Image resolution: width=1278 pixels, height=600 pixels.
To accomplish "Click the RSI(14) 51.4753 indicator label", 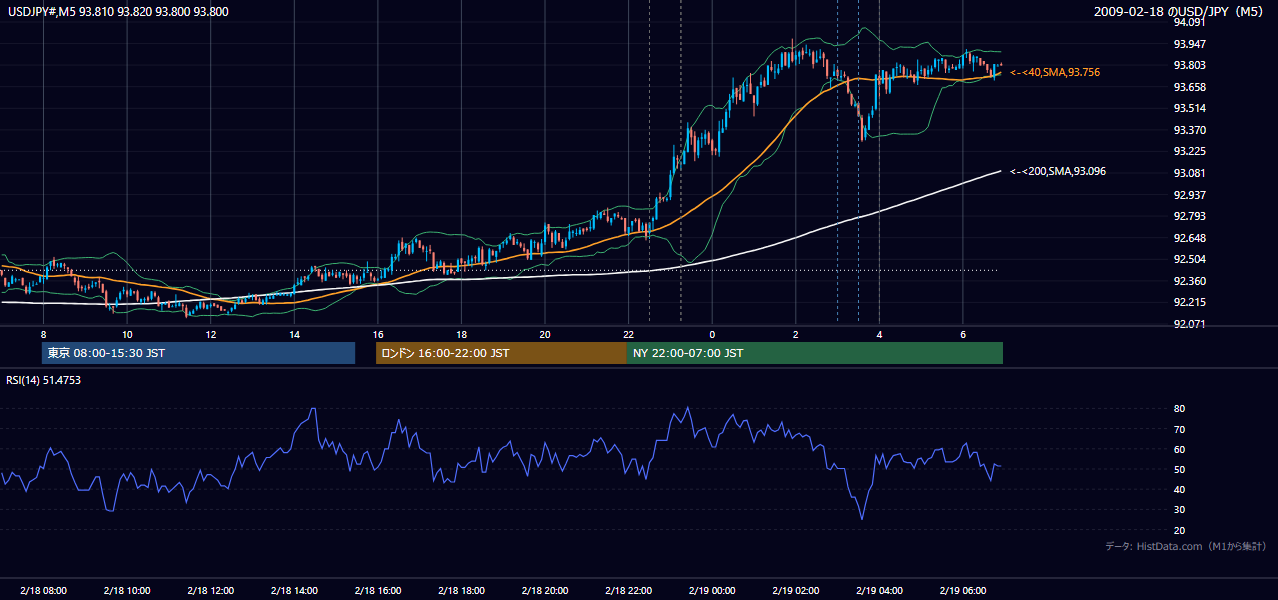I will click(x=44, y=380).
